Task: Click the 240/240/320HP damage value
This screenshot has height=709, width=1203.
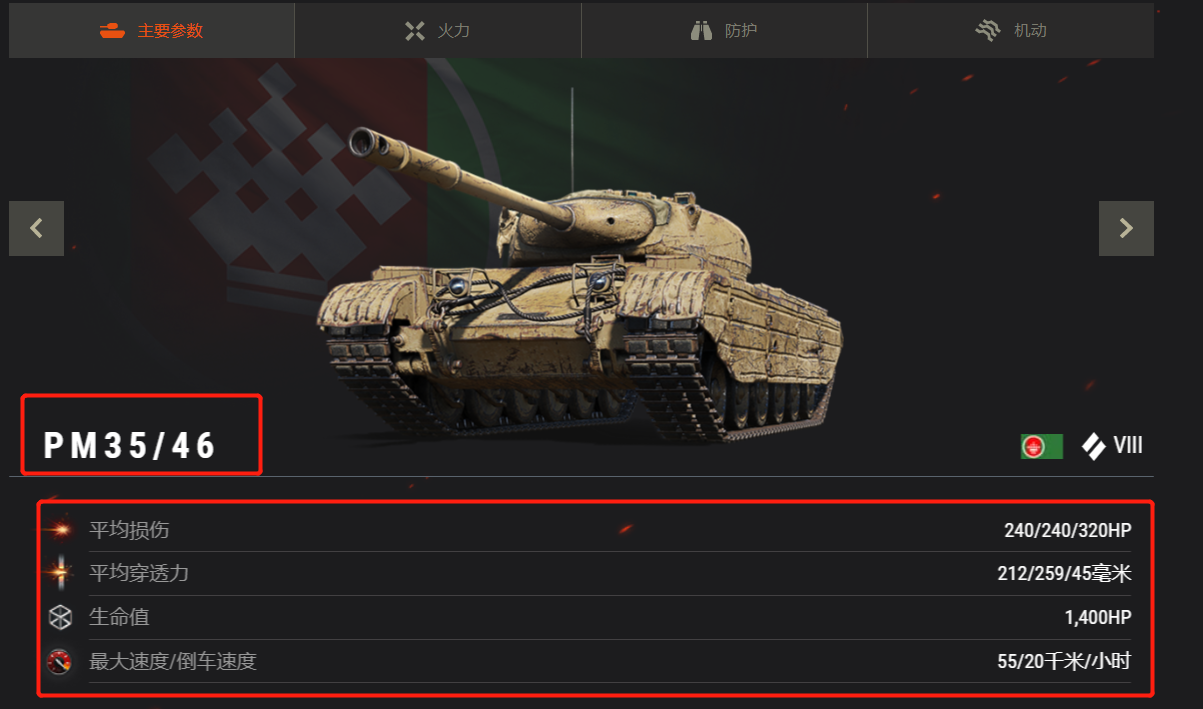Action: point(1067,530)
